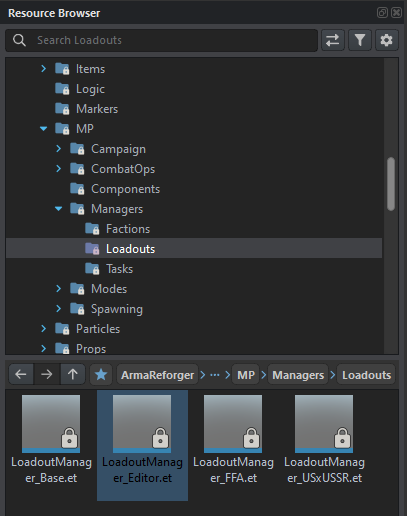
Task: Click the Search Loadouts field
Action: coord(161,40)
